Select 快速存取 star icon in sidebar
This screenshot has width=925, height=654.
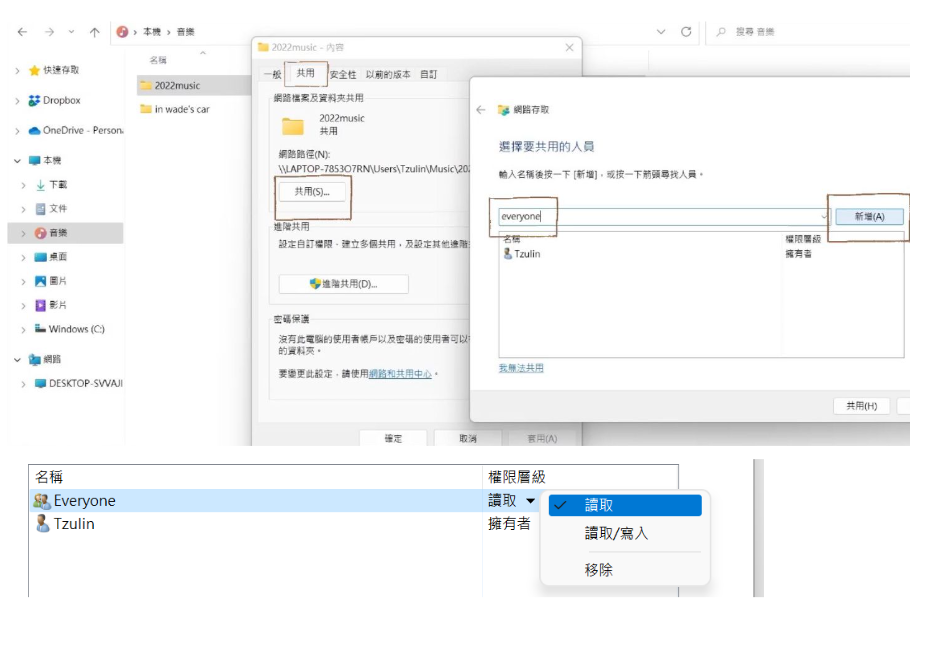(34, 70)
